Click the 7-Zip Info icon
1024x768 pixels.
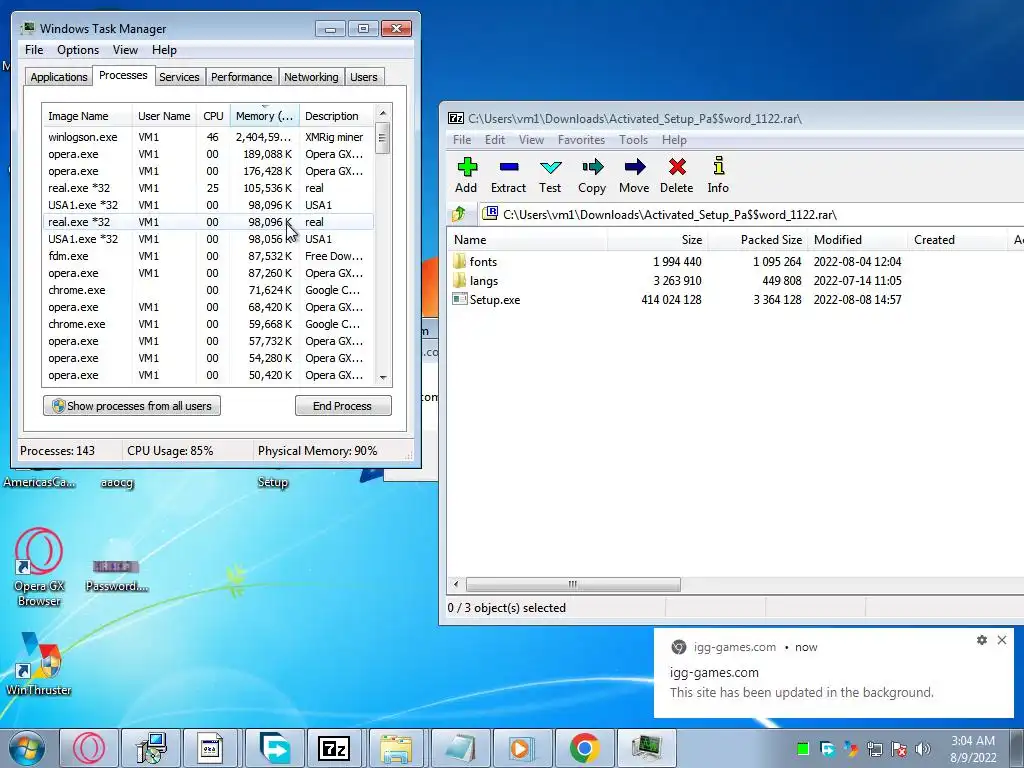click(x=718, y=166)
